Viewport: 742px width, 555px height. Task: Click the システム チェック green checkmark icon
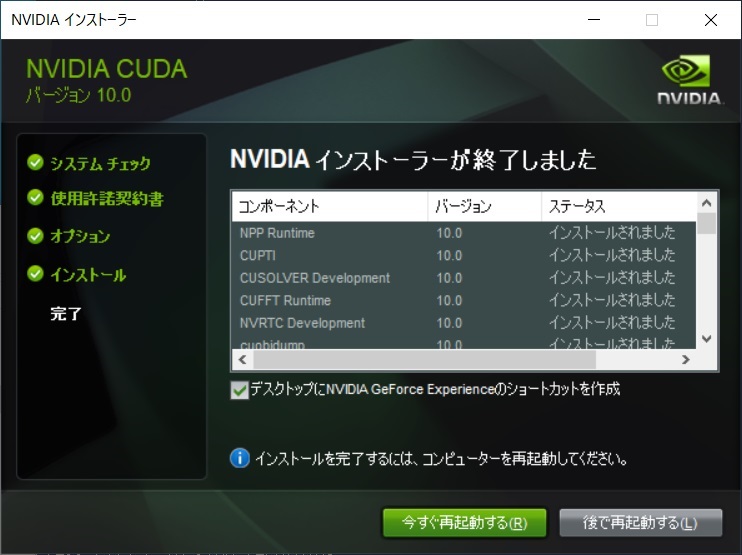[x=35, y=162]
